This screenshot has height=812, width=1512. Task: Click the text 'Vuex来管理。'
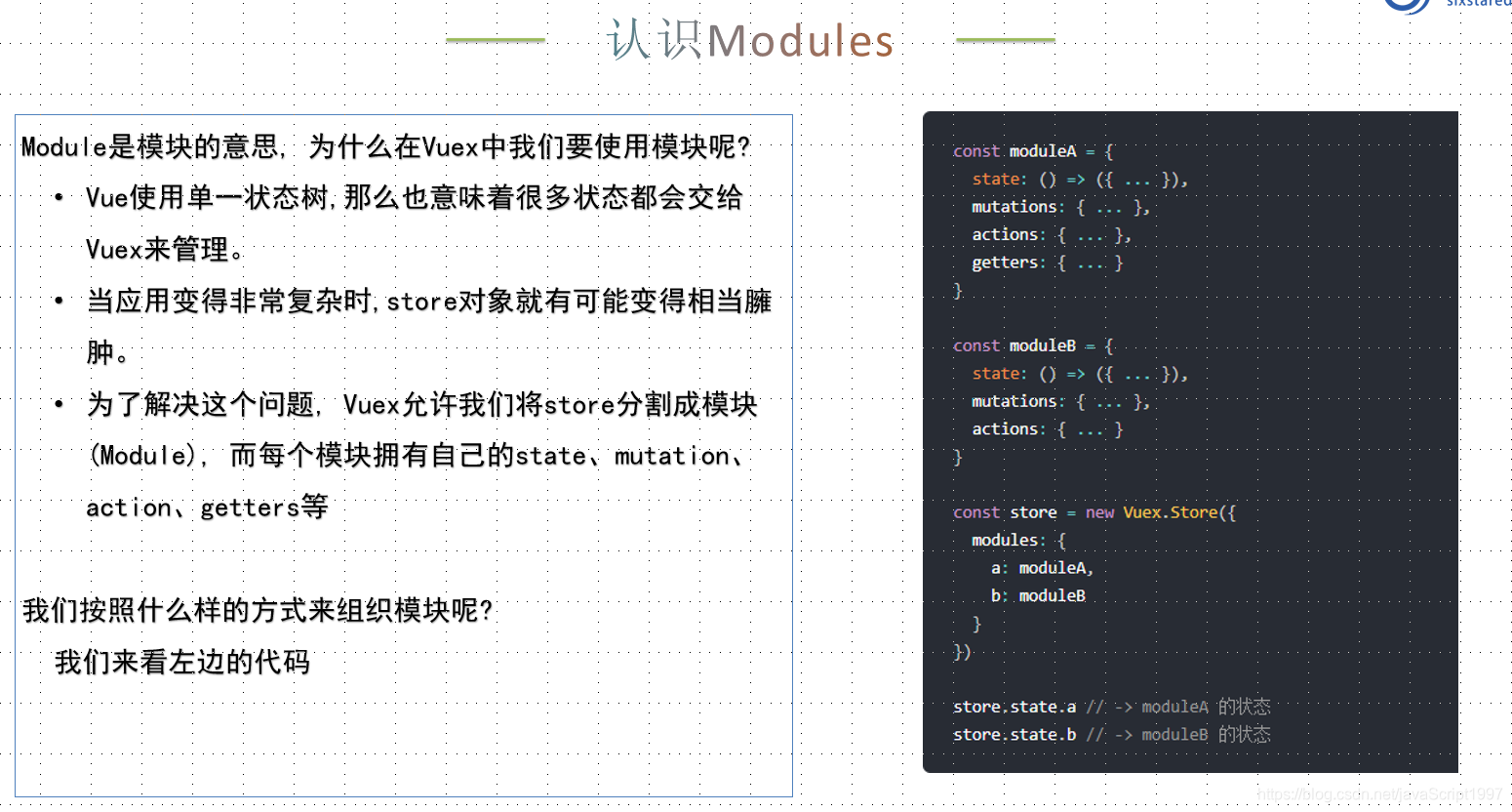[164, 250]
